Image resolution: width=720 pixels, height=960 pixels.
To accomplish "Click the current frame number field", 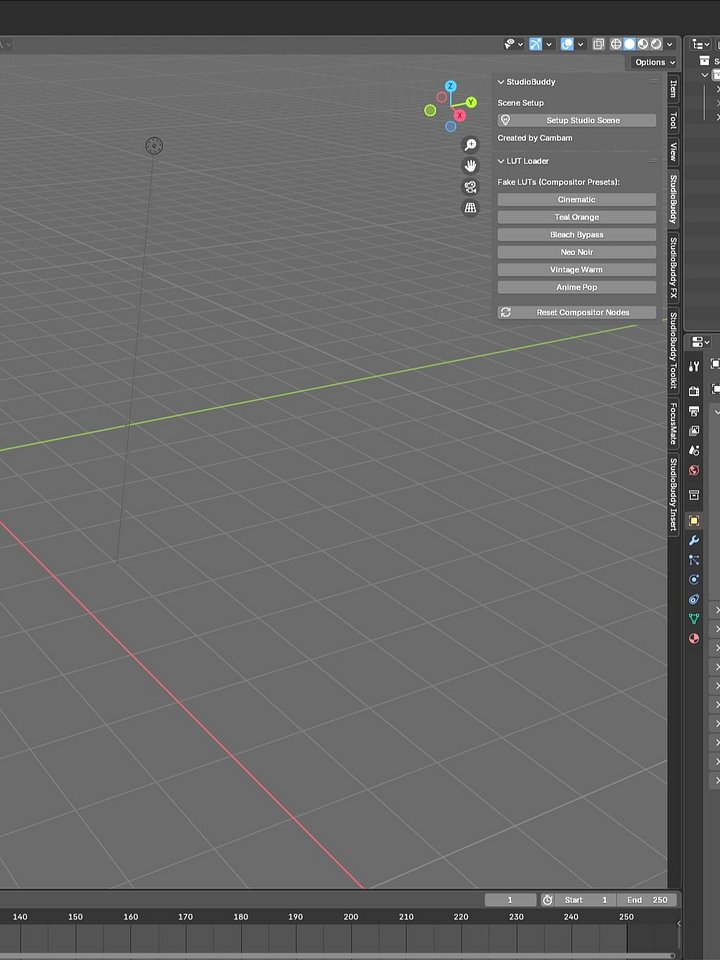I will 510,899.
